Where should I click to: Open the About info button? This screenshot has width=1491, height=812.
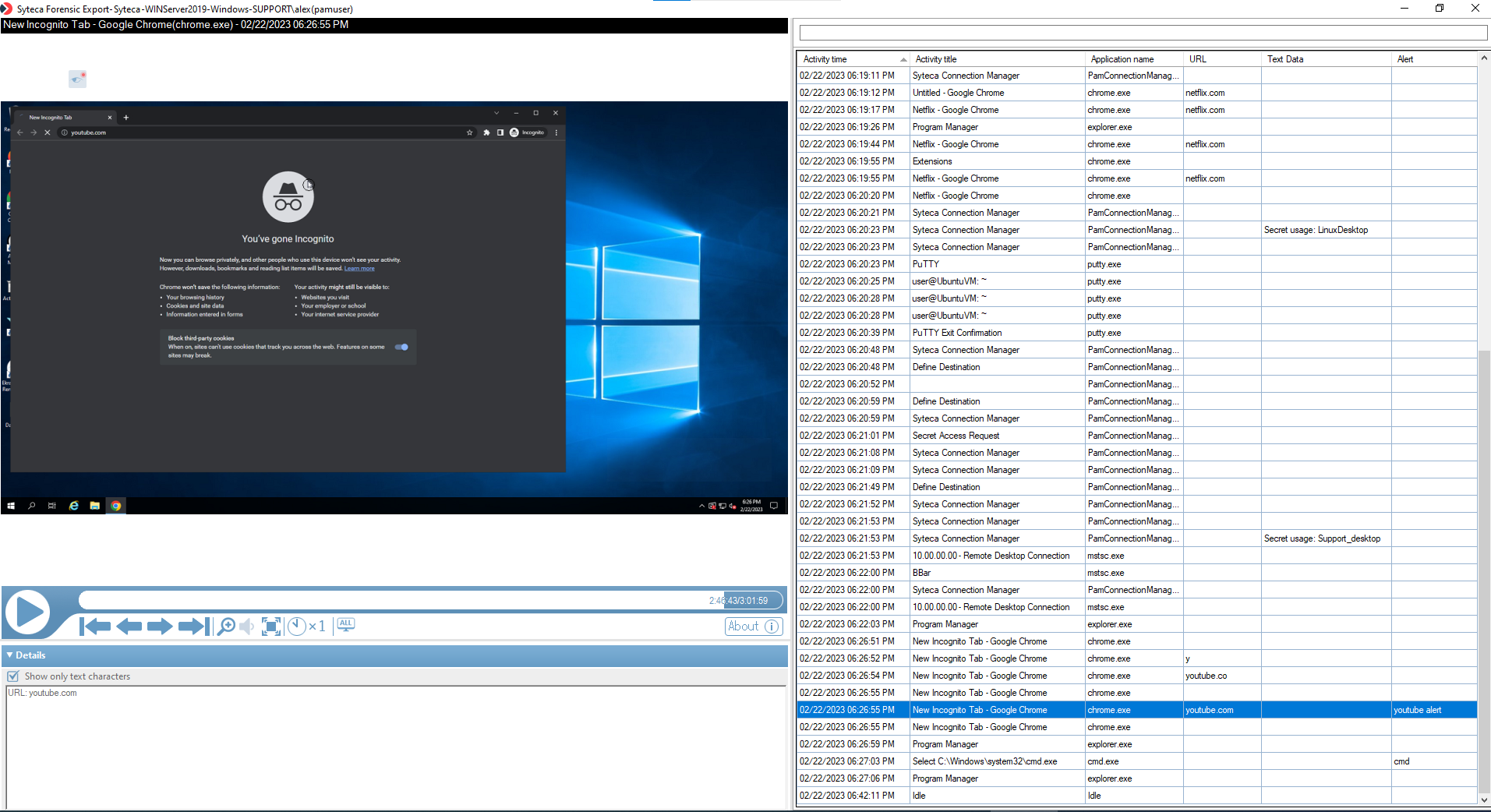(753, 627)
